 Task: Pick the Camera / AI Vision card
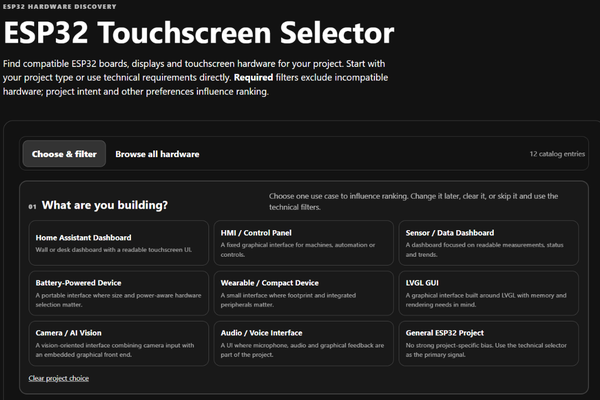pyautogui.click(x=119, y=343)
